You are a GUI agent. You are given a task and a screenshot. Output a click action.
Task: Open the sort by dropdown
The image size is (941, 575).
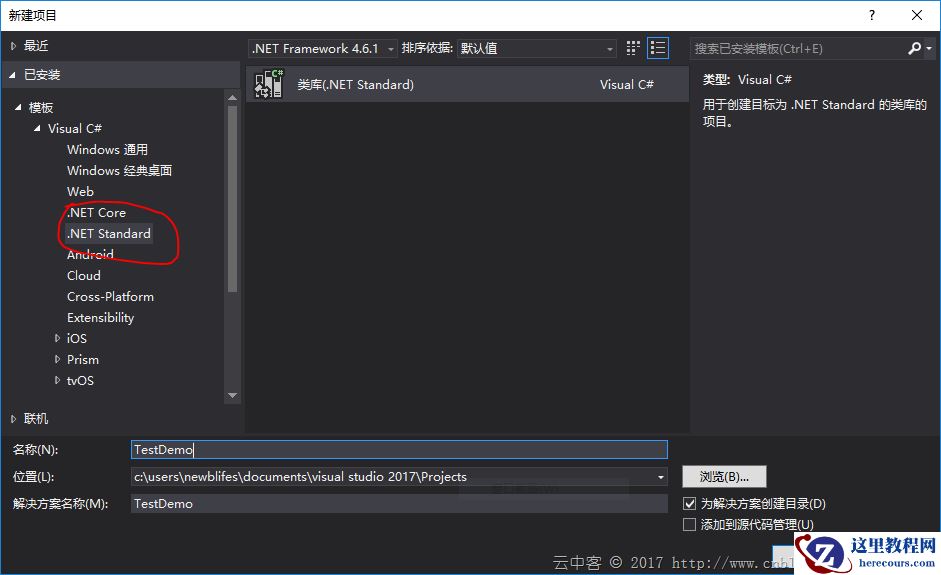(537, 49)
